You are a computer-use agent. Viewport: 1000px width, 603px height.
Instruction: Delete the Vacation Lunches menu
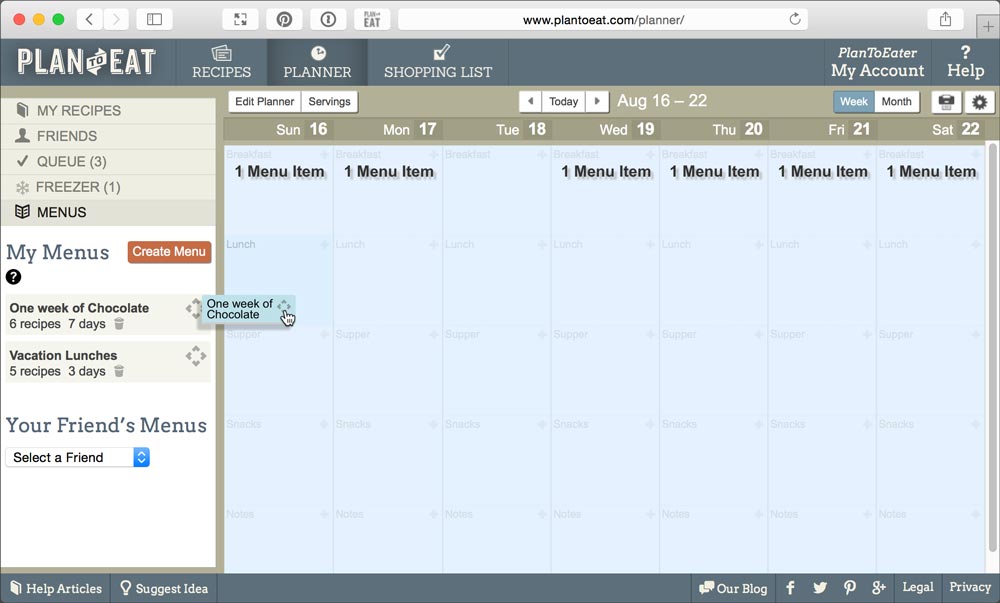pyautogui.click(x=119, y=371)
